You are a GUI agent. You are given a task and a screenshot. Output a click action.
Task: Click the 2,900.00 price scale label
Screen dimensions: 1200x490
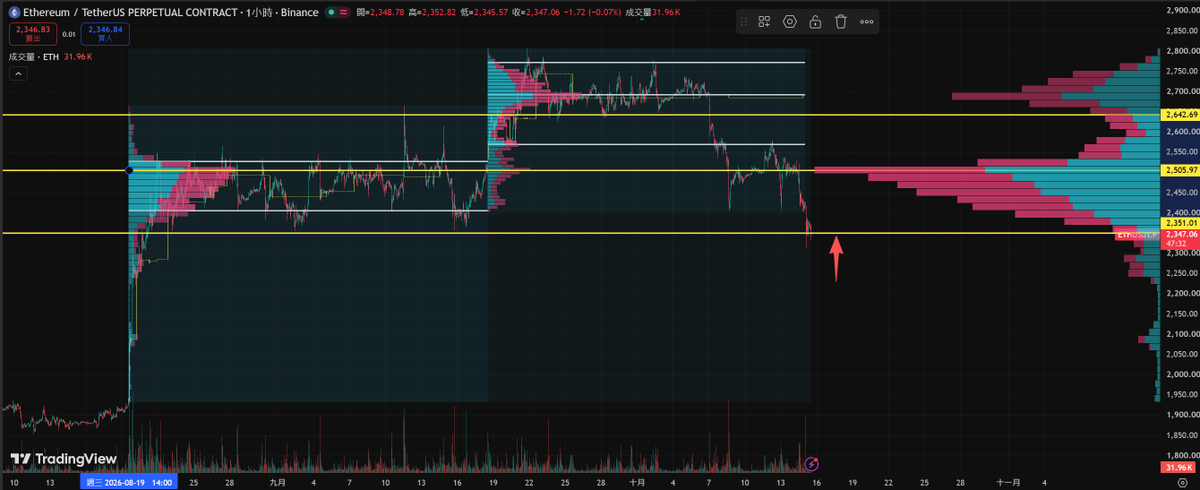pyautogui.click(x=1181, y=10)
